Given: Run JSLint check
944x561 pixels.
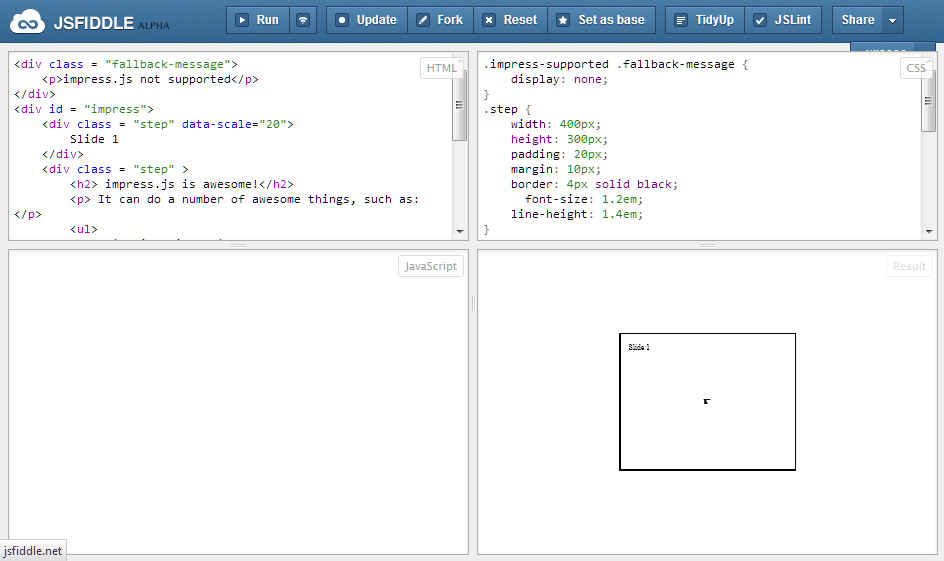Looking at the screenshot, I should point(784,20).
